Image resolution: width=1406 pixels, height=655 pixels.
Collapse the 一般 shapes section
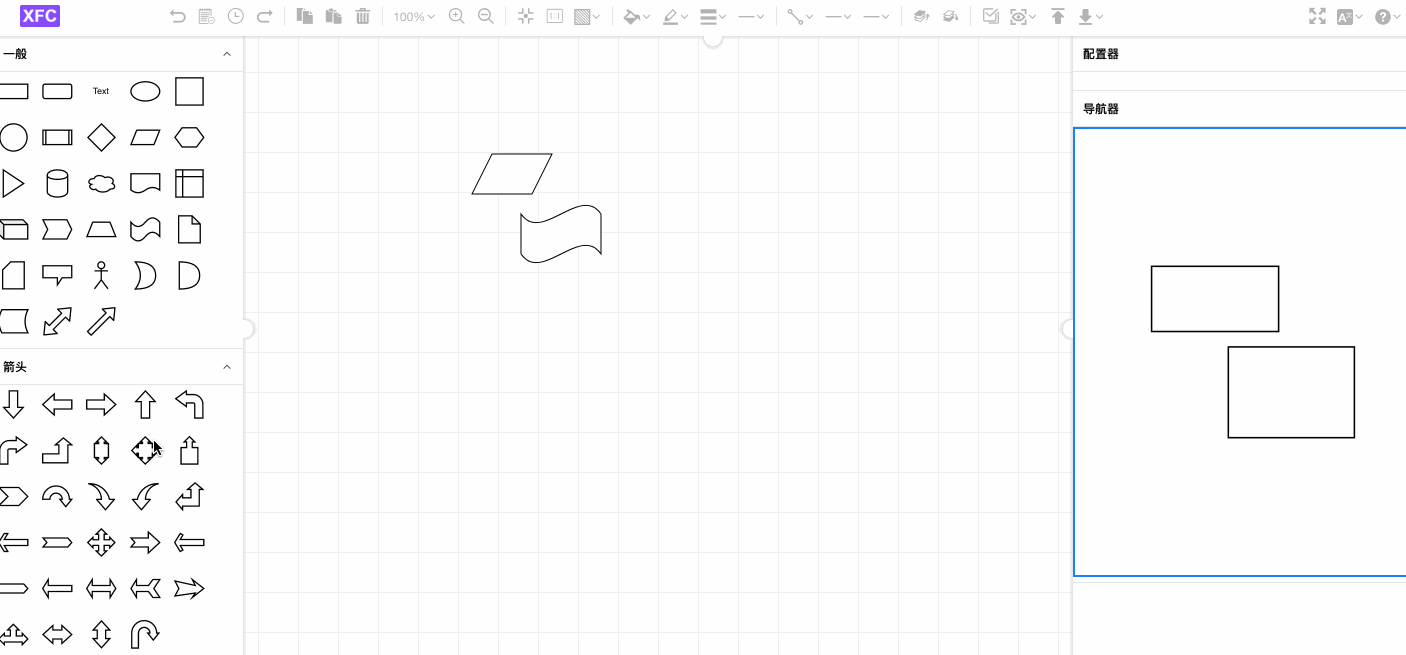point(227,54)
